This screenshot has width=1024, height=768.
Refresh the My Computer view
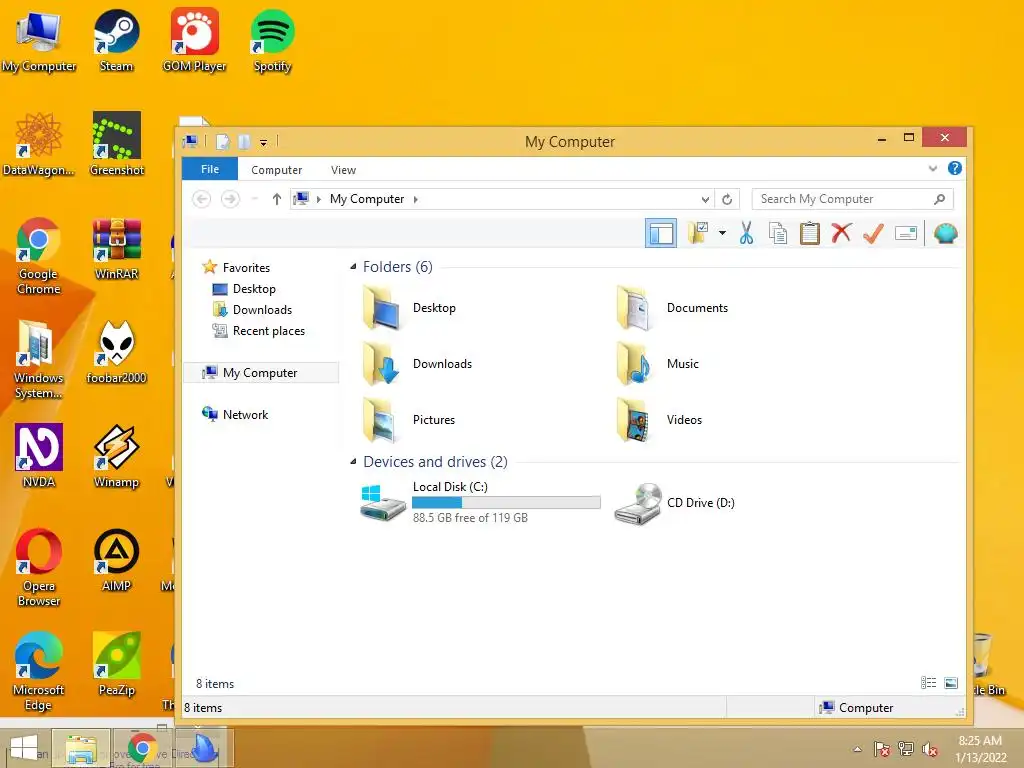[x=727, y=199]
